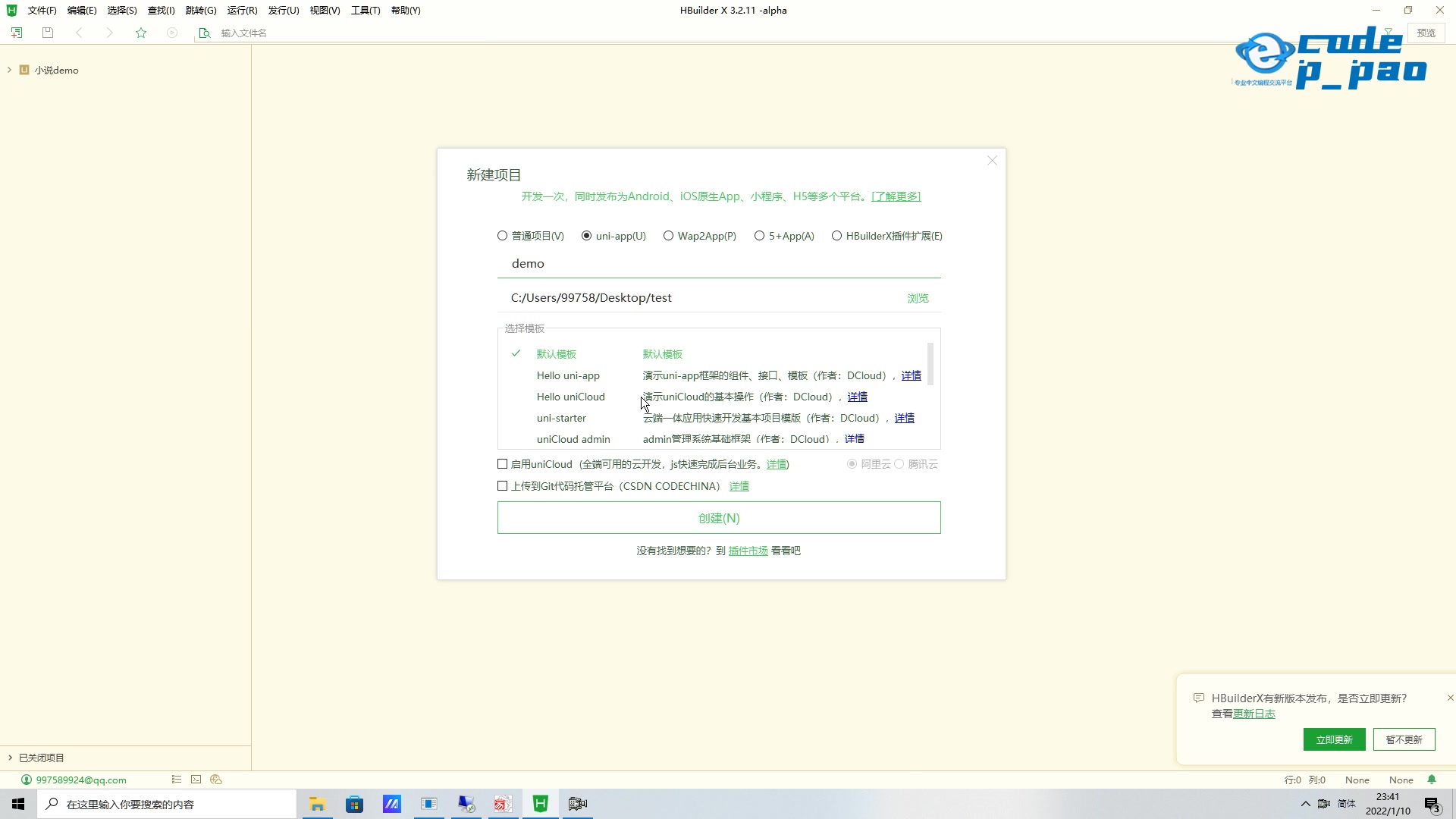Viewport: 1456px width, 819px height.
Task: Click the save file toolbar icon
Action: coord(48,33)
